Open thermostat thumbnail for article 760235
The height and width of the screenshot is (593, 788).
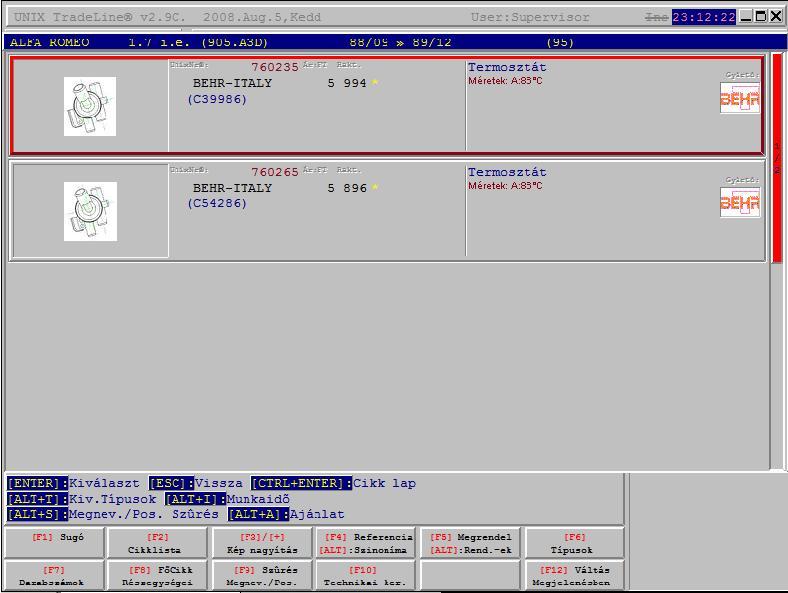point(90,106)
